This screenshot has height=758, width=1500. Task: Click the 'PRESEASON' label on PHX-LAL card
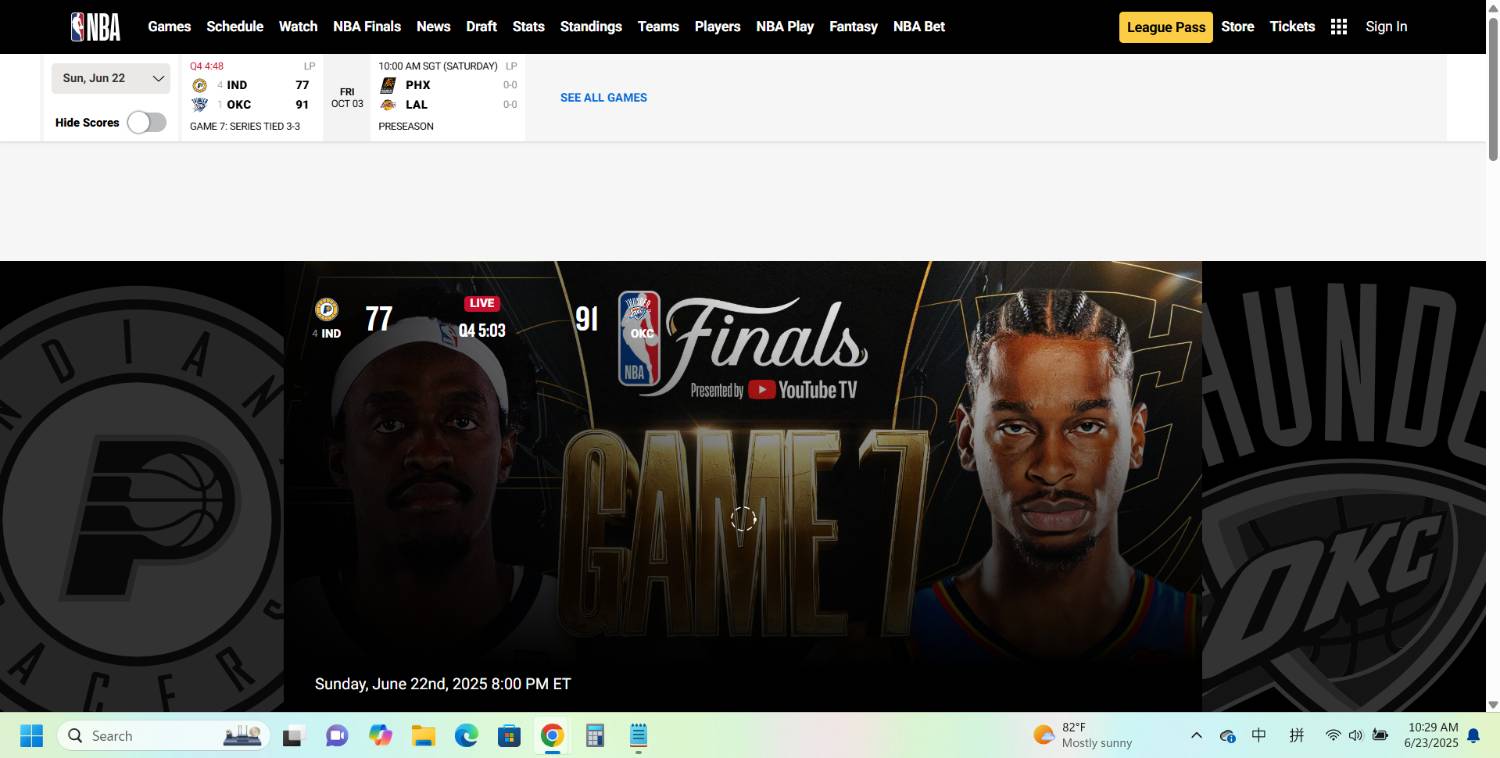406,127
